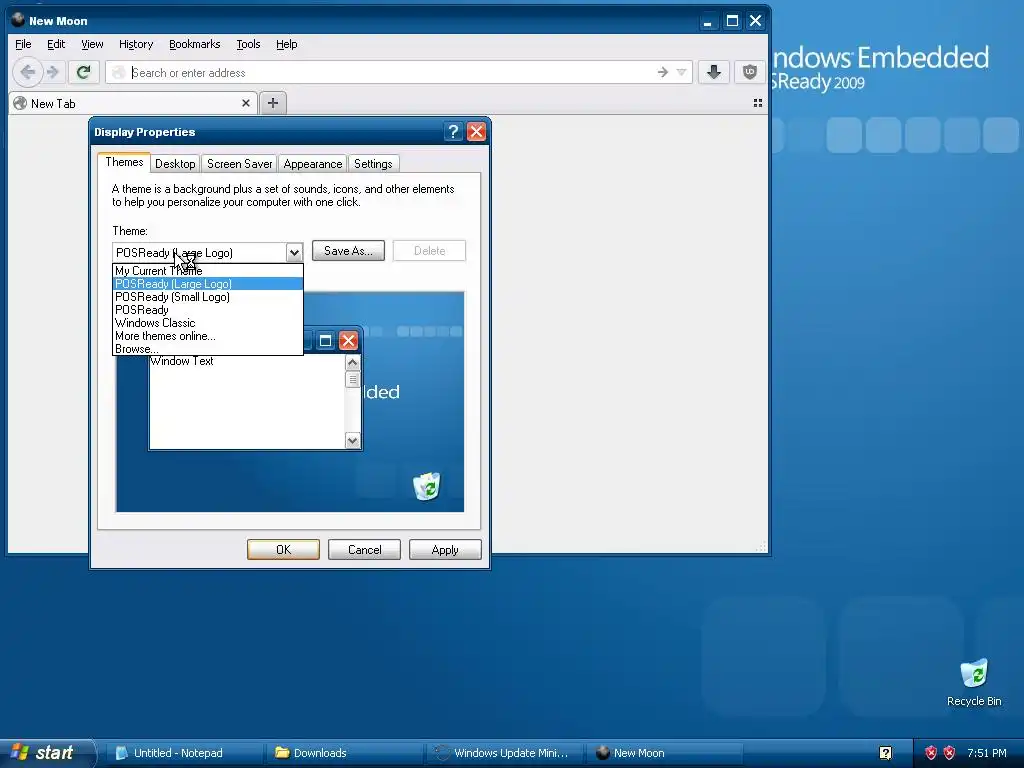Select Browse... theme option
This screenshot has height=768, width=1024.
pyautogui.click(x=208, y=349)
